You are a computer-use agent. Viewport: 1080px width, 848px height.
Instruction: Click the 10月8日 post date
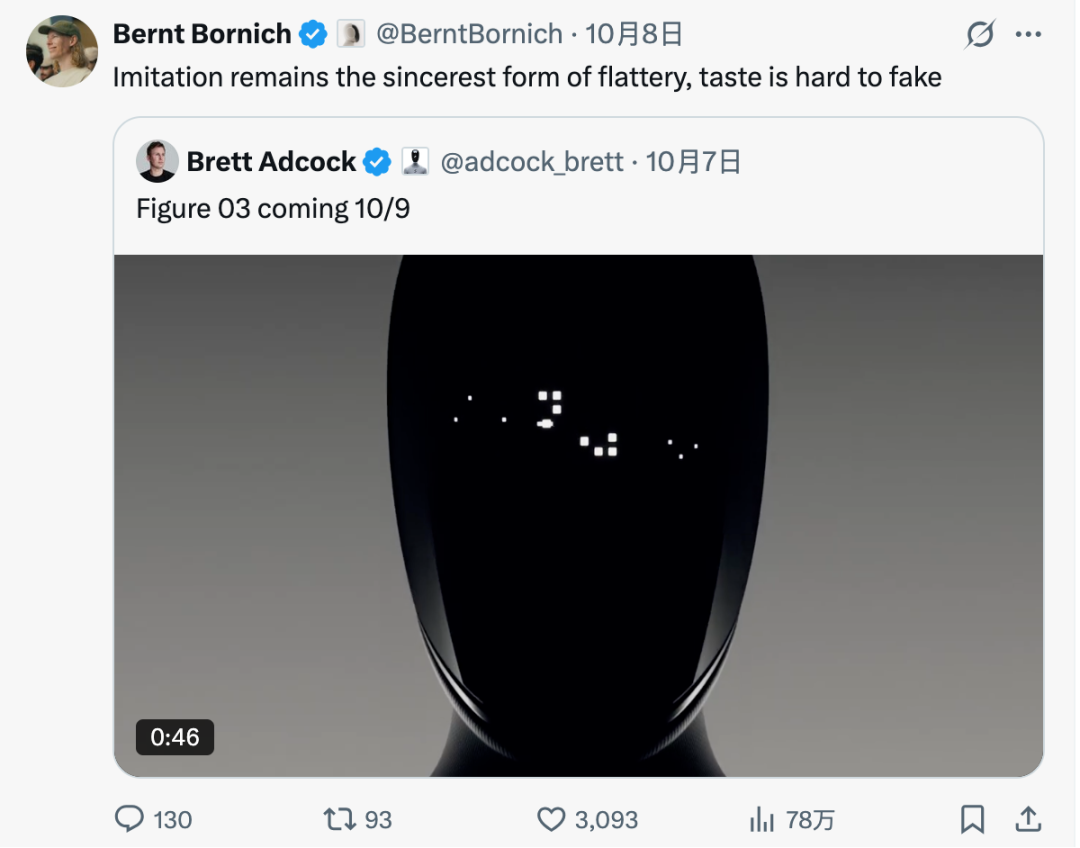tap(634, 34)
